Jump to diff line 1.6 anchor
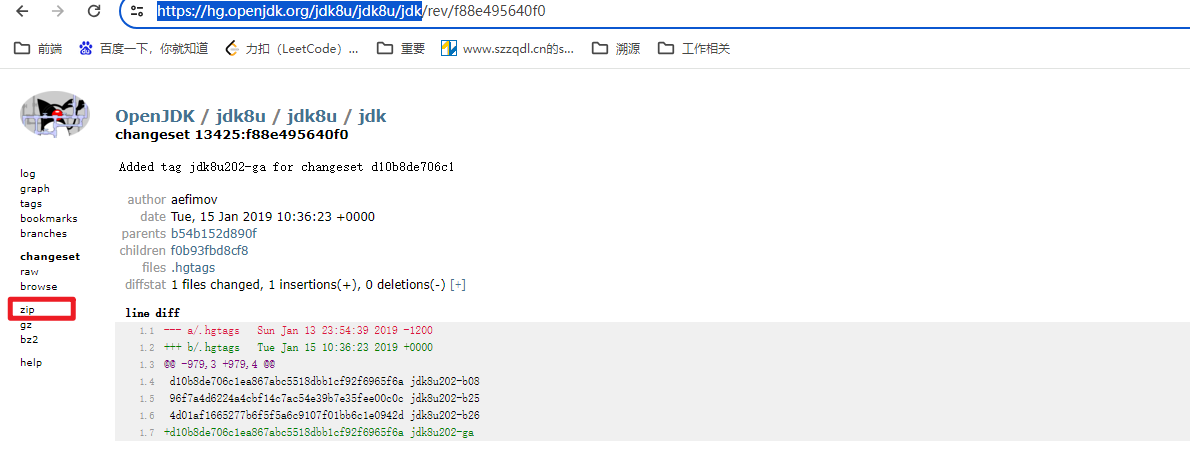 tap(146, 416)
